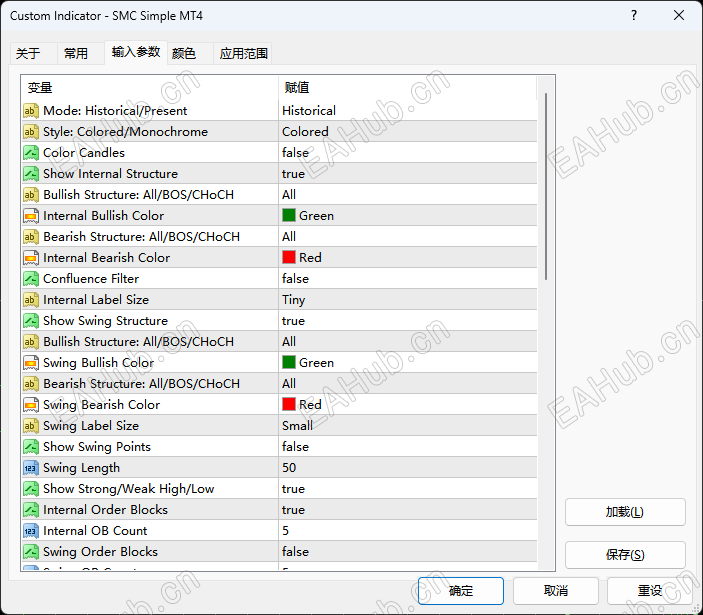Viewport: 703px width, 615px height.
Task: Click the icon next to Show Swing Structure
Action: click(31, 321)
